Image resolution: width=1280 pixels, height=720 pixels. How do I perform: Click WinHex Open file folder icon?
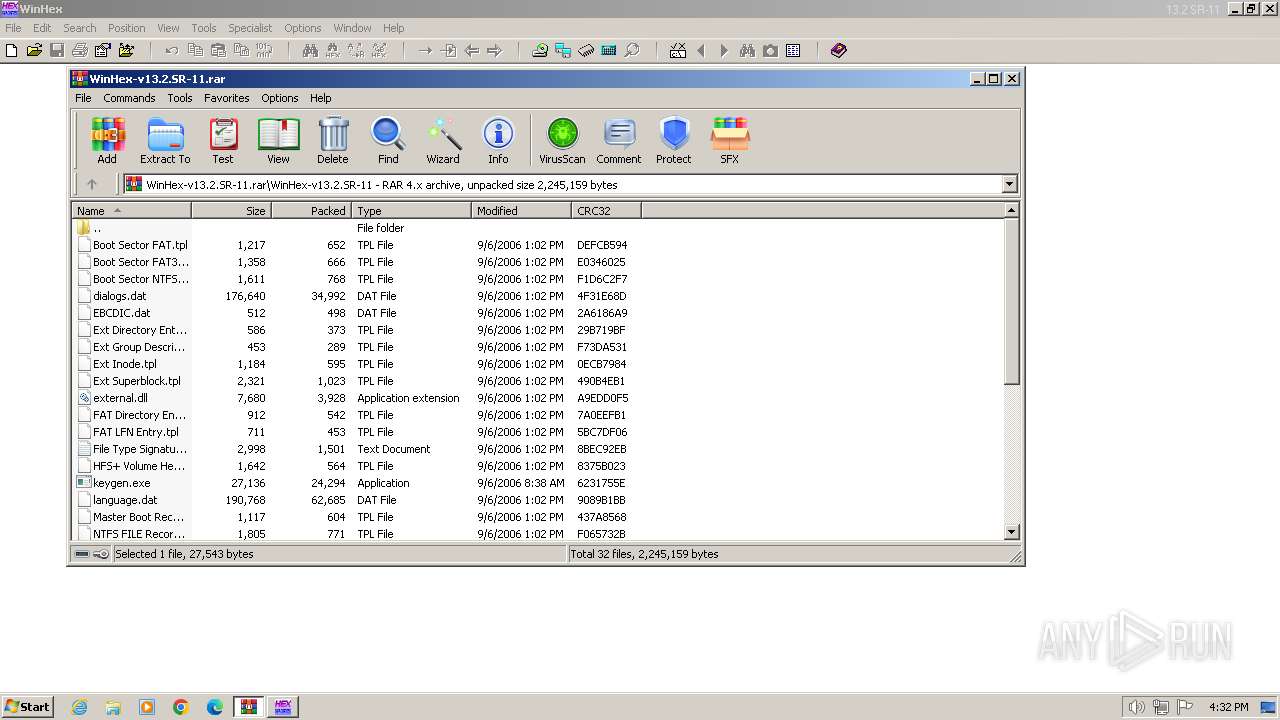[35, 50]
